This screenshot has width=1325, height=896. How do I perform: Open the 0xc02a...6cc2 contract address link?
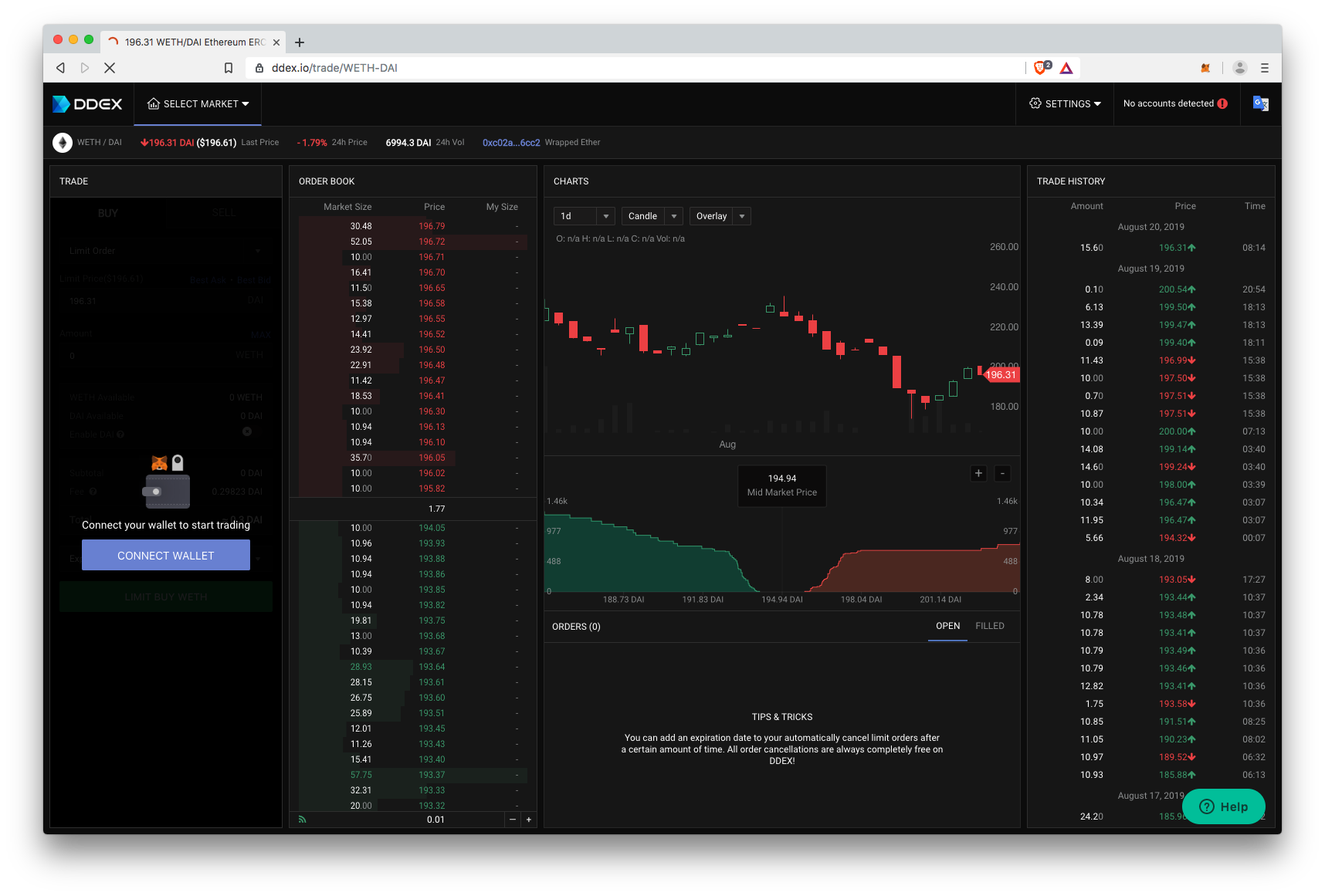511,143
